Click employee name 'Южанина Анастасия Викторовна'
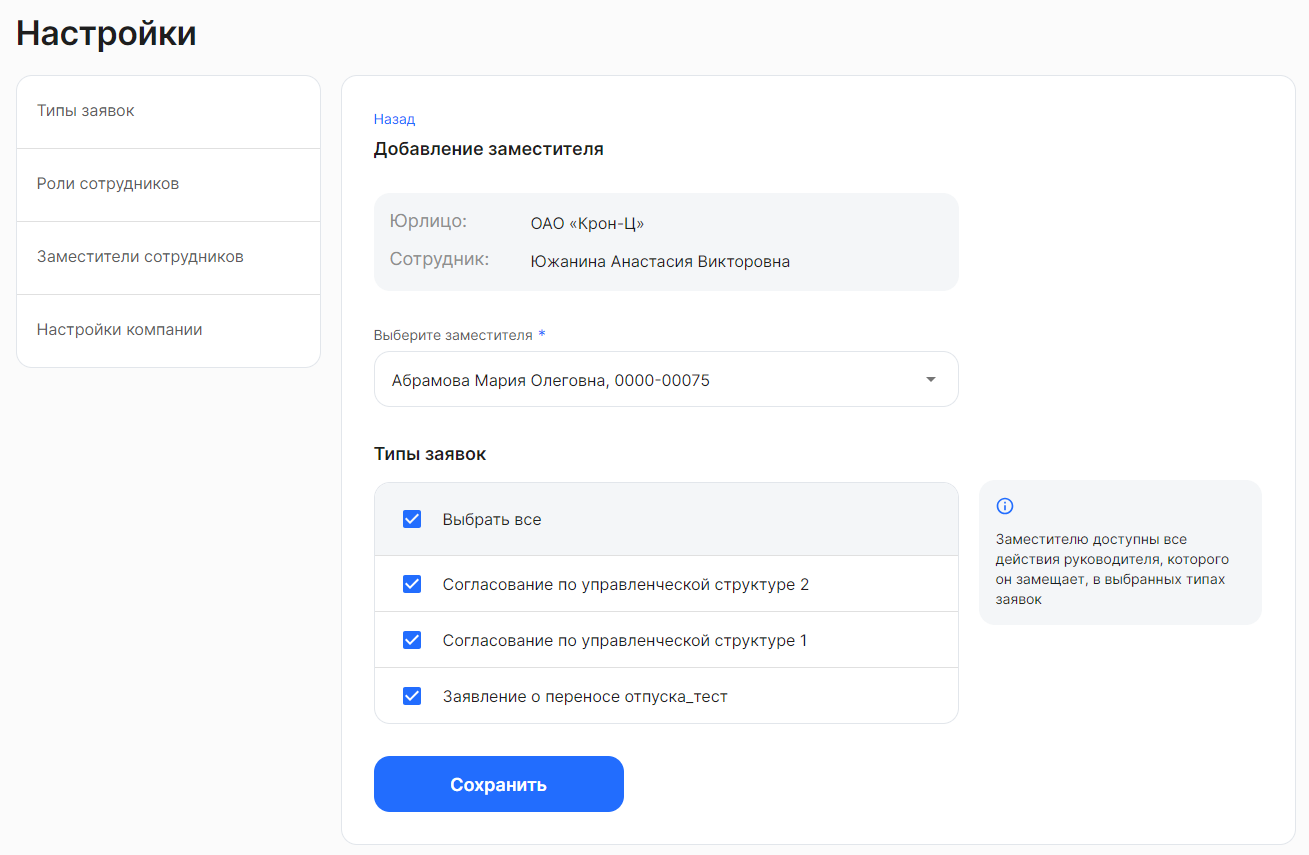This screenshot has height=855, width=1309. click(660, 262)
